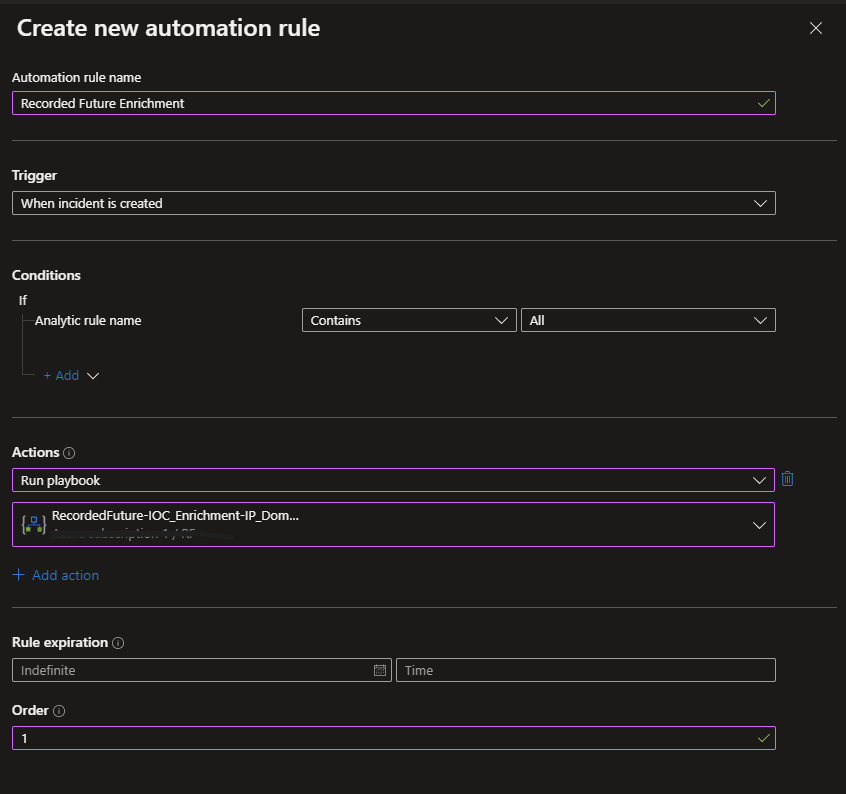This screenshot has width=846, height=794.
Task: Click the info icon next to Rule expiration
Action: coord(118,643)
